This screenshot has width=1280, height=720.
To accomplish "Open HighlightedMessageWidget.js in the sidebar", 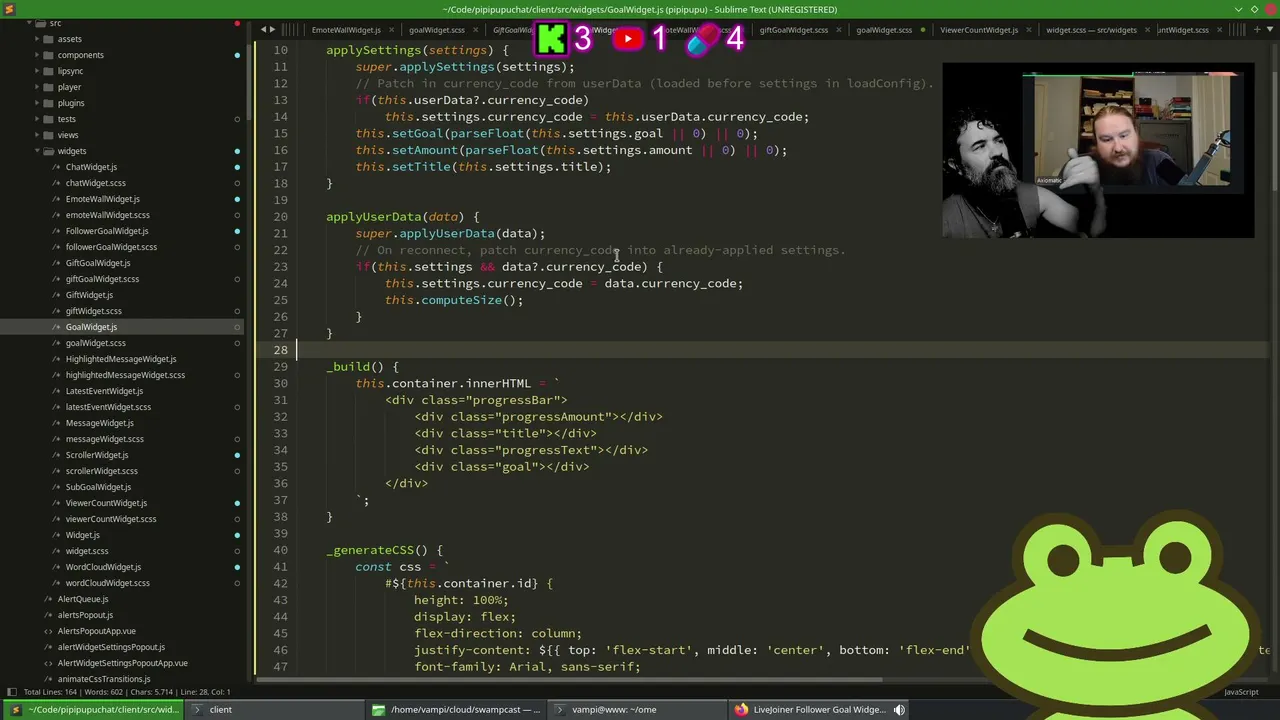I will pyautogui.click(x=121, y=359).
